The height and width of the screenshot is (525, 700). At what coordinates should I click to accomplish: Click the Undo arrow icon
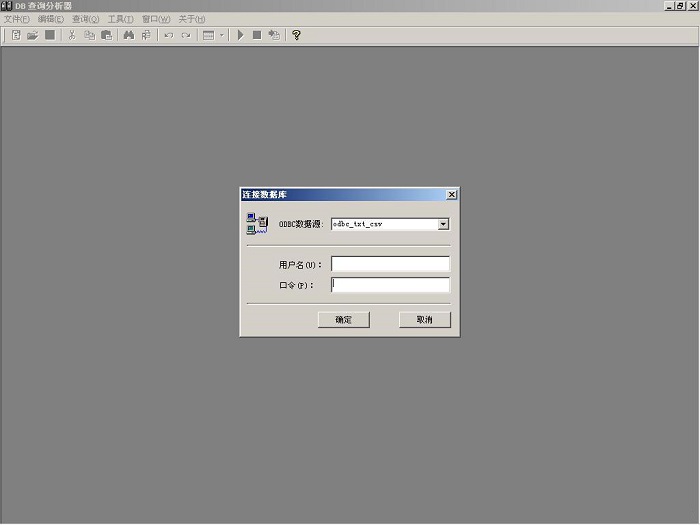coord(169,35)
